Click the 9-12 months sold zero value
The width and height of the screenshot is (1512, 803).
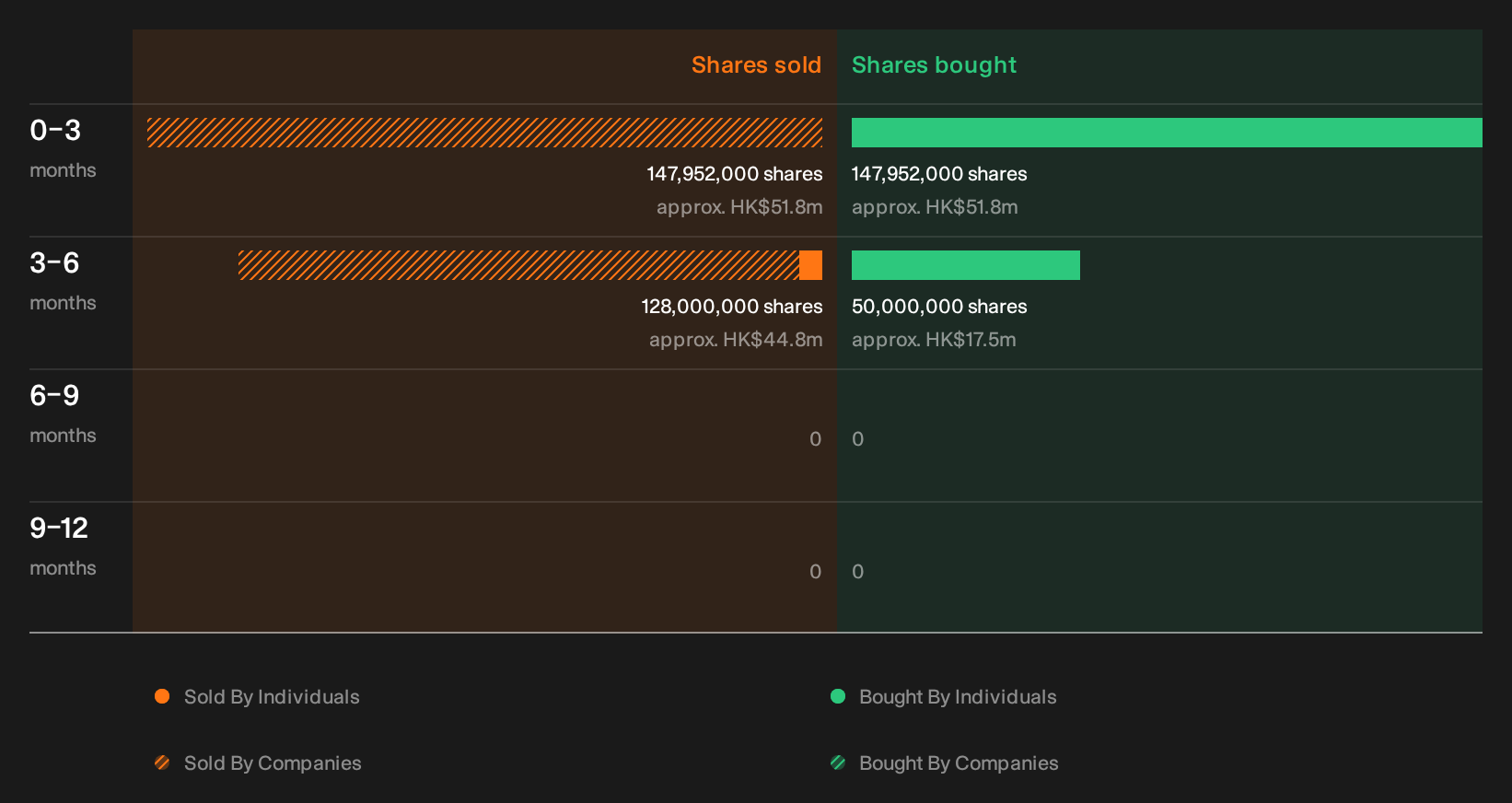click(815, 572)
